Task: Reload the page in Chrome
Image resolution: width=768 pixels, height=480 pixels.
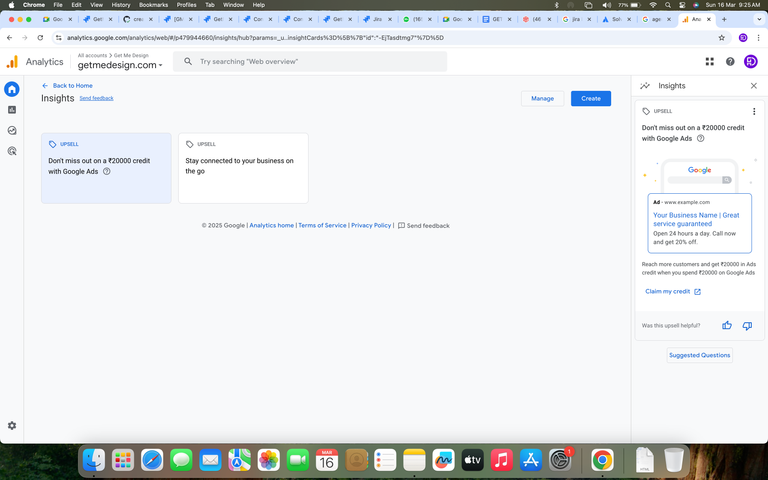Action: 40,38
